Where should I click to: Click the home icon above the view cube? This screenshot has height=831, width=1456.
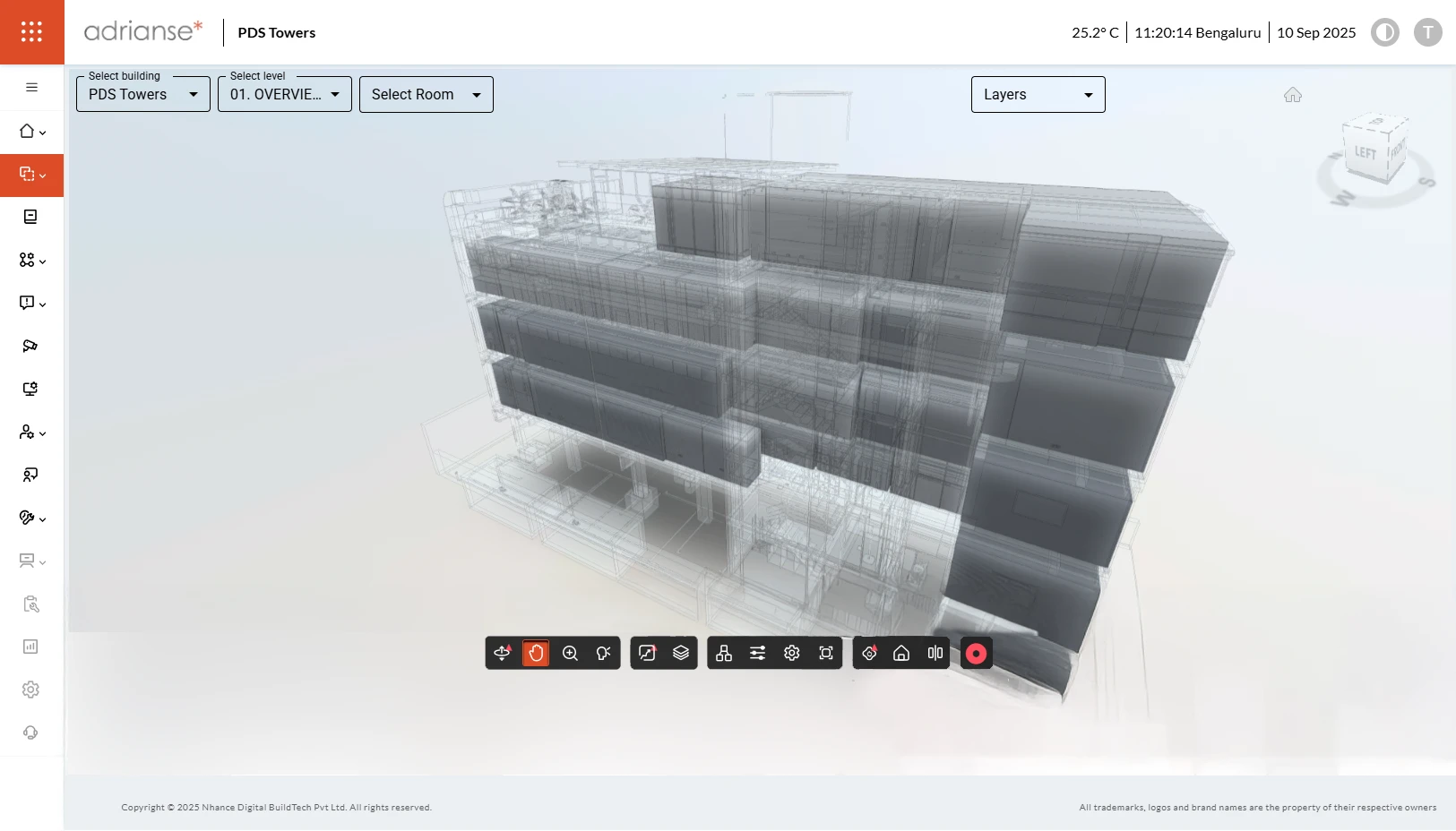(1292, 95)
